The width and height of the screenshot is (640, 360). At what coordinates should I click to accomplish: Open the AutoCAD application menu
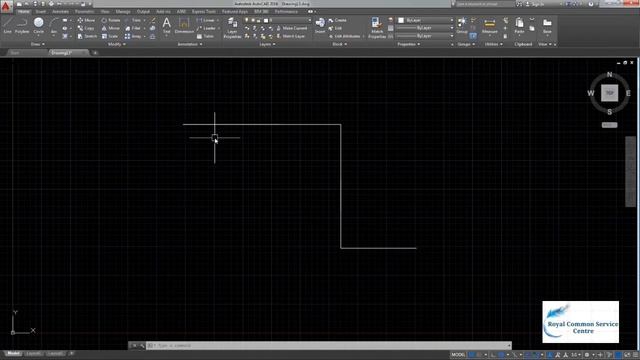click(x=6, y=7)
